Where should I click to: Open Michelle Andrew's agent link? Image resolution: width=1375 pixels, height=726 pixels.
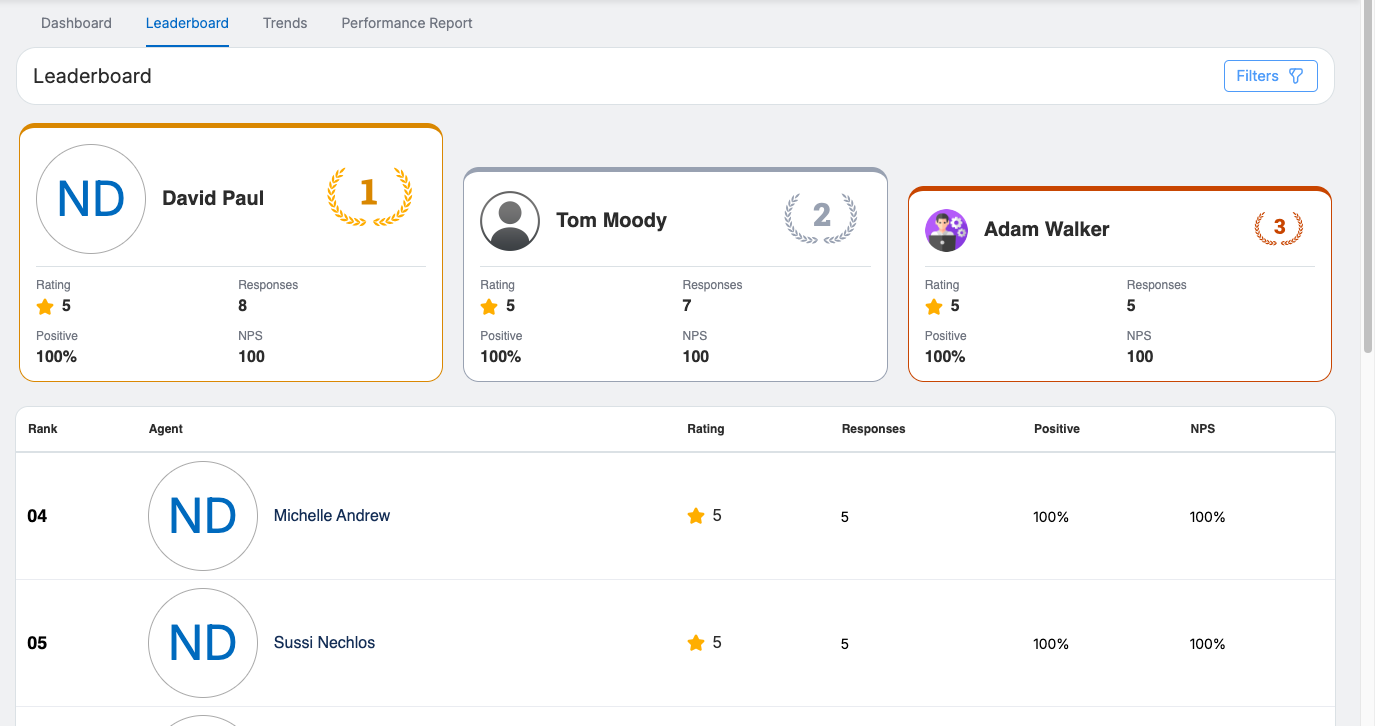point(332,516)
